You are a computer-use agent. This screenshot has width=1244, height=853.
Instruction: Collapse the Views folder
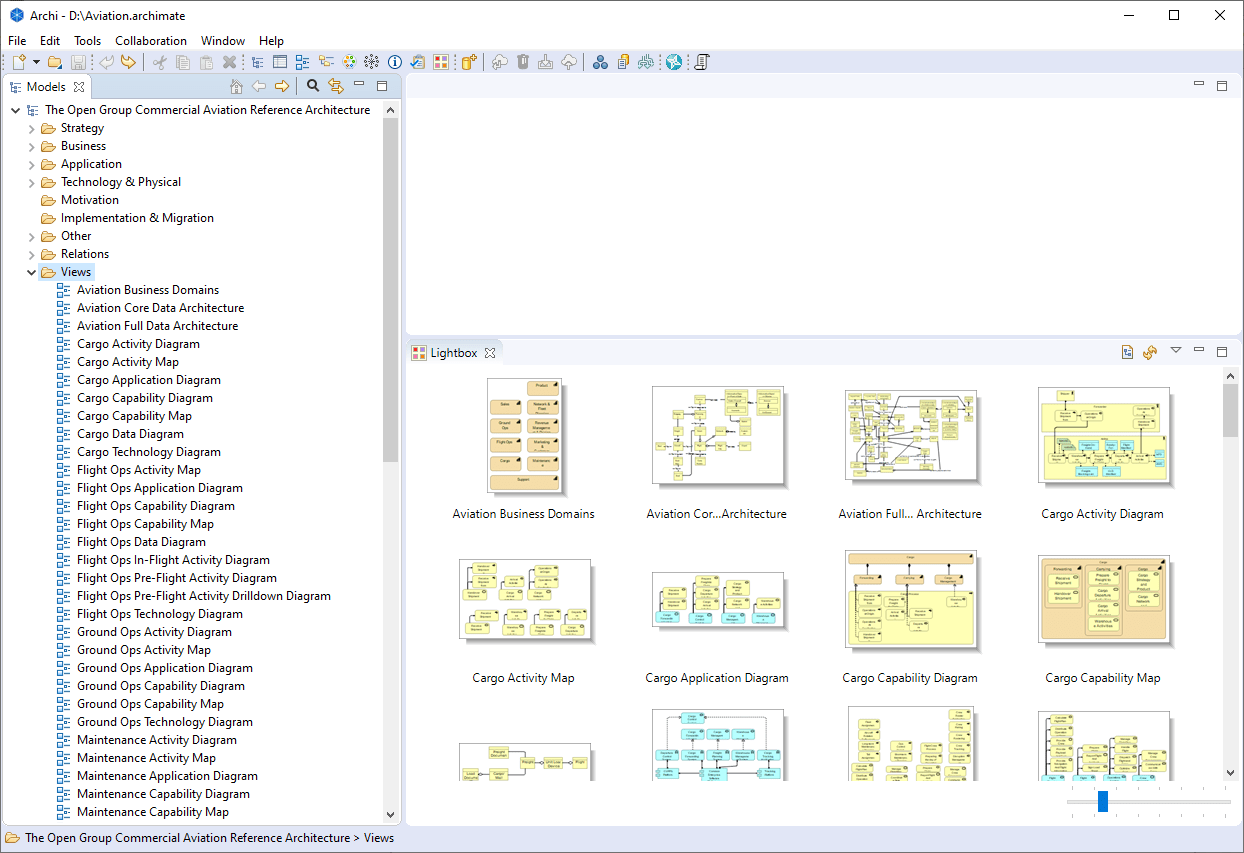tap(31, 272)
